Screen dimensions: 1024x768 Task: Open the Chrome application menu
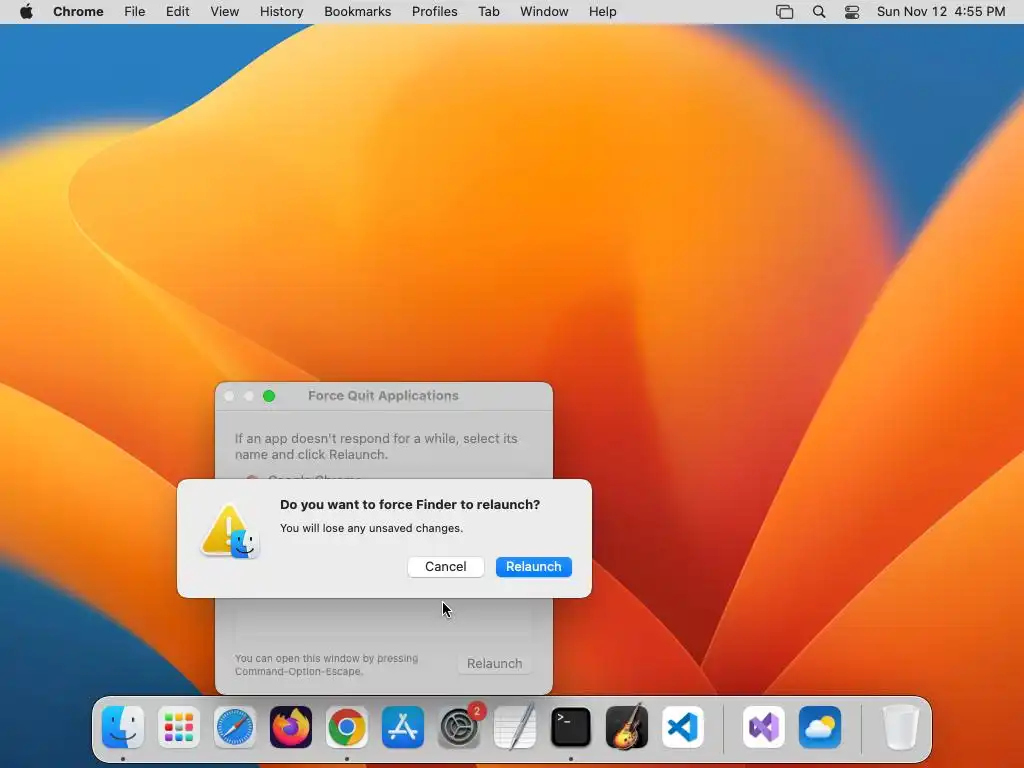pyautogui.click(x=78, y=12)
